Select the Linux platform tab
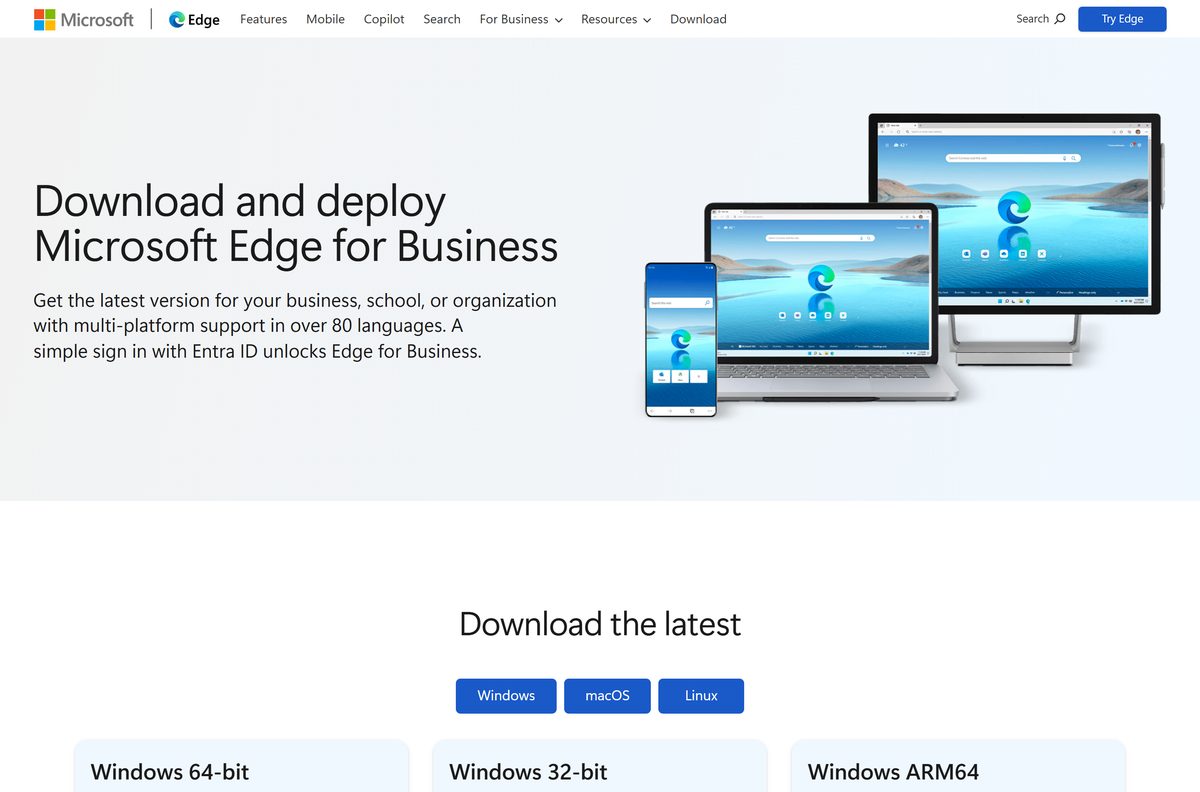The height and width of the screenshot is (792, 1200). point(701,696)
